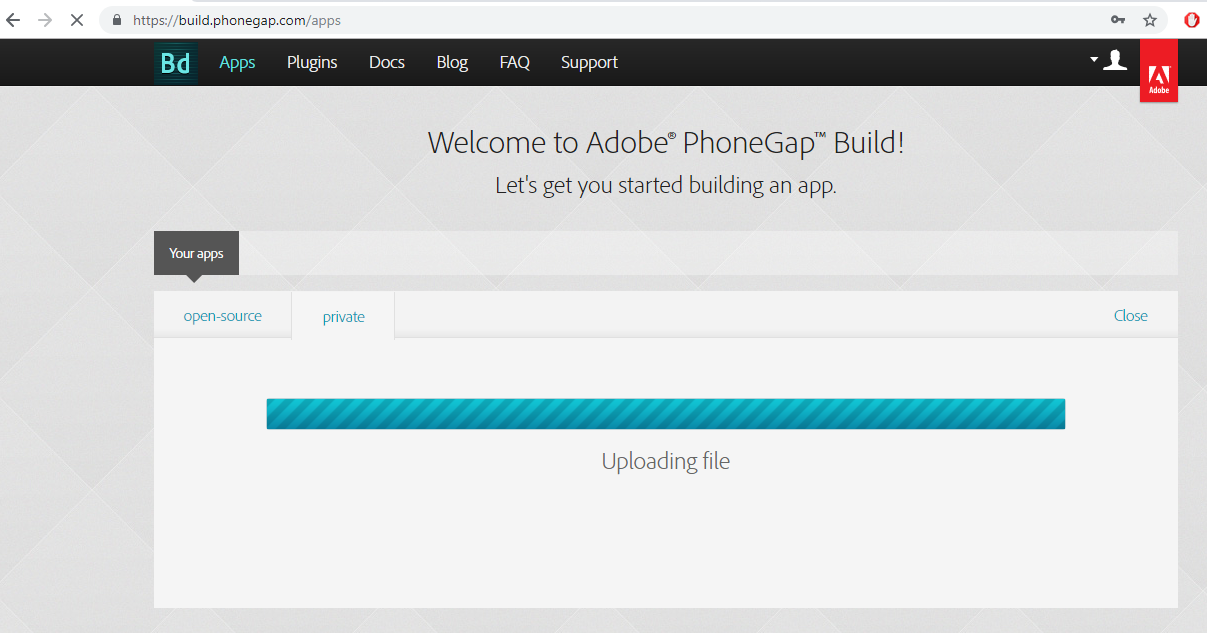Bookmark this page with the star icon
Viewport: 1207px width, 633px height.
[1151, 19]
